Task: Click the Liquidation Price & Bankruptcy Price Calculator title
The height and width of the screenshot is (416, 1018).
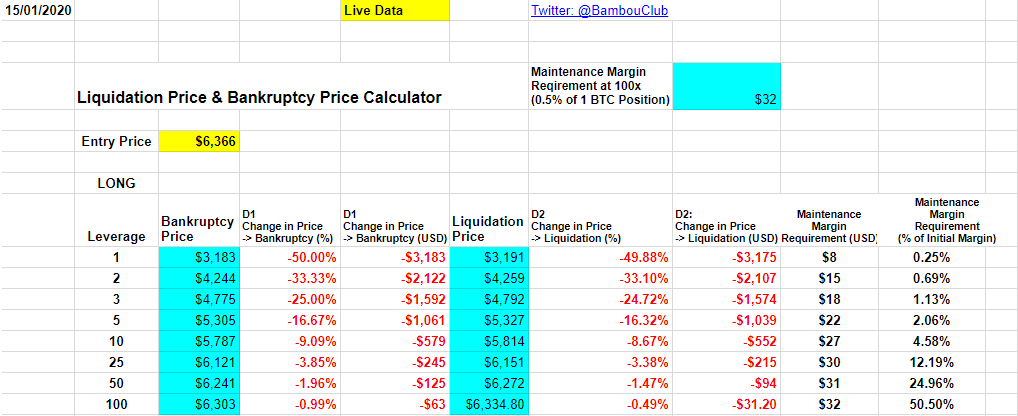Action: [259, 98]
